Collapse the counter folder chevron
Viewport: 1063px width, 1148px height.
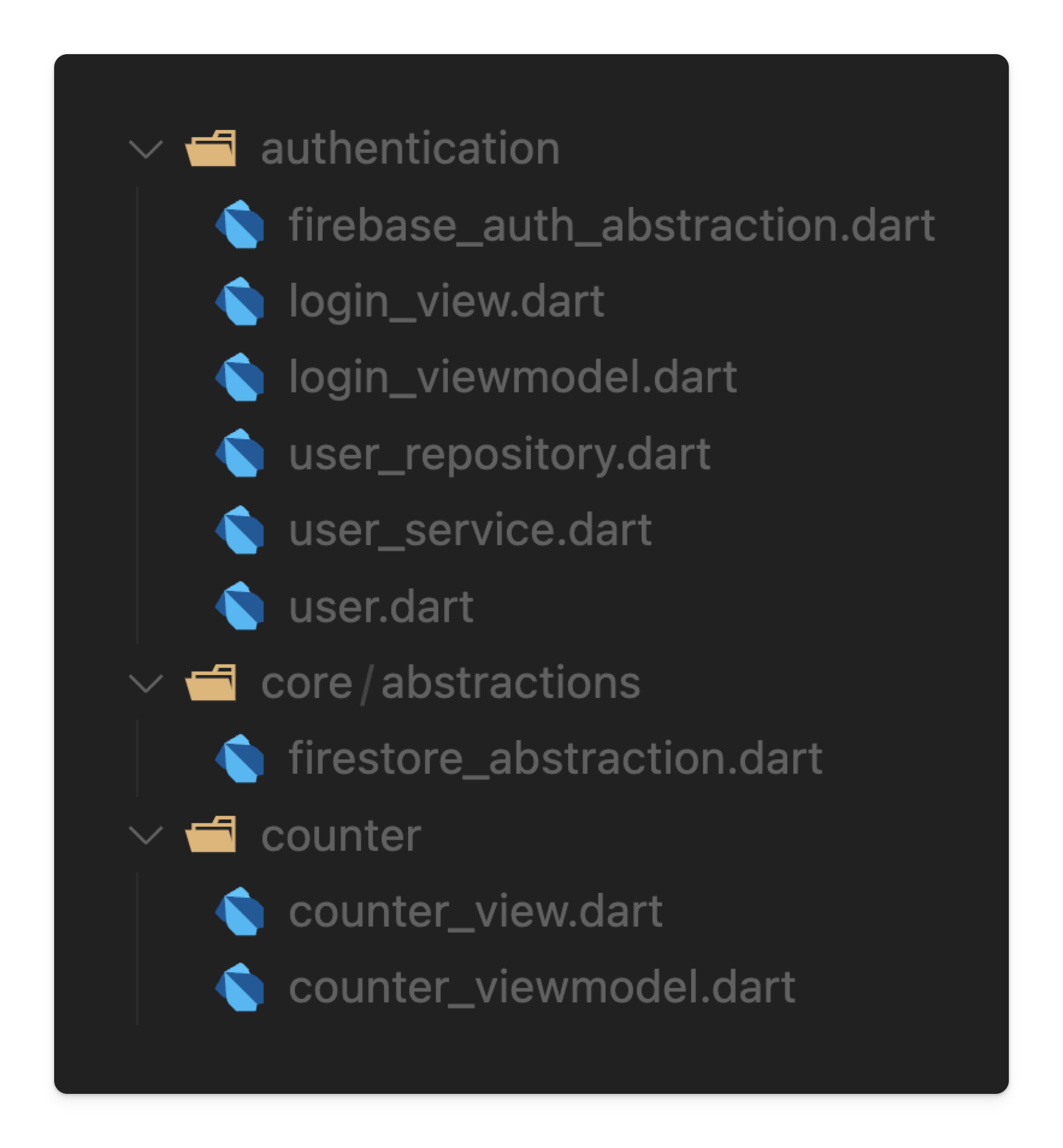(x=146, y=836)
